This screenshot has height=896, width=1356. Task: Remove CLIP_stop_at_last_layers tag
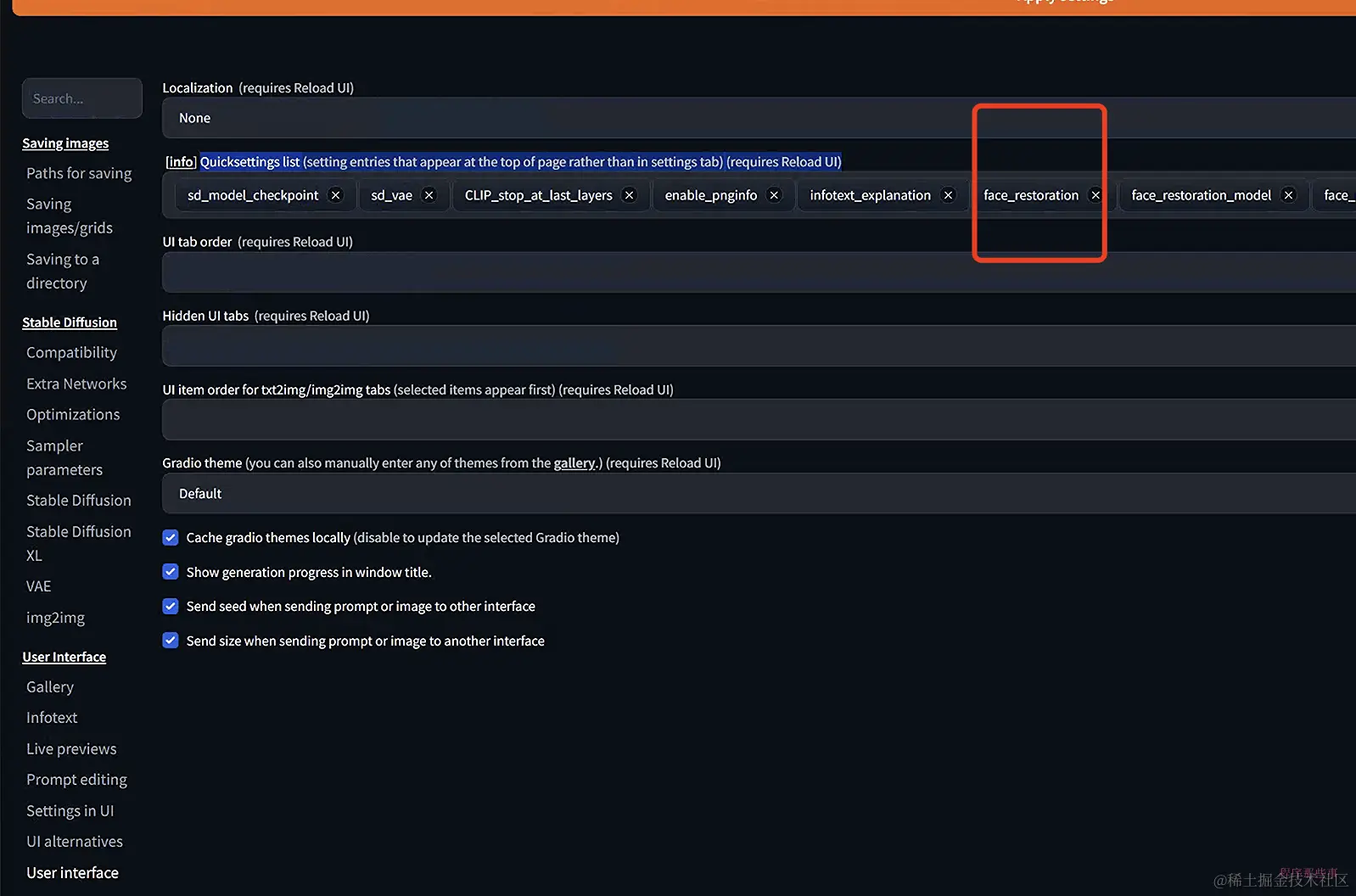tap(630, 195)
